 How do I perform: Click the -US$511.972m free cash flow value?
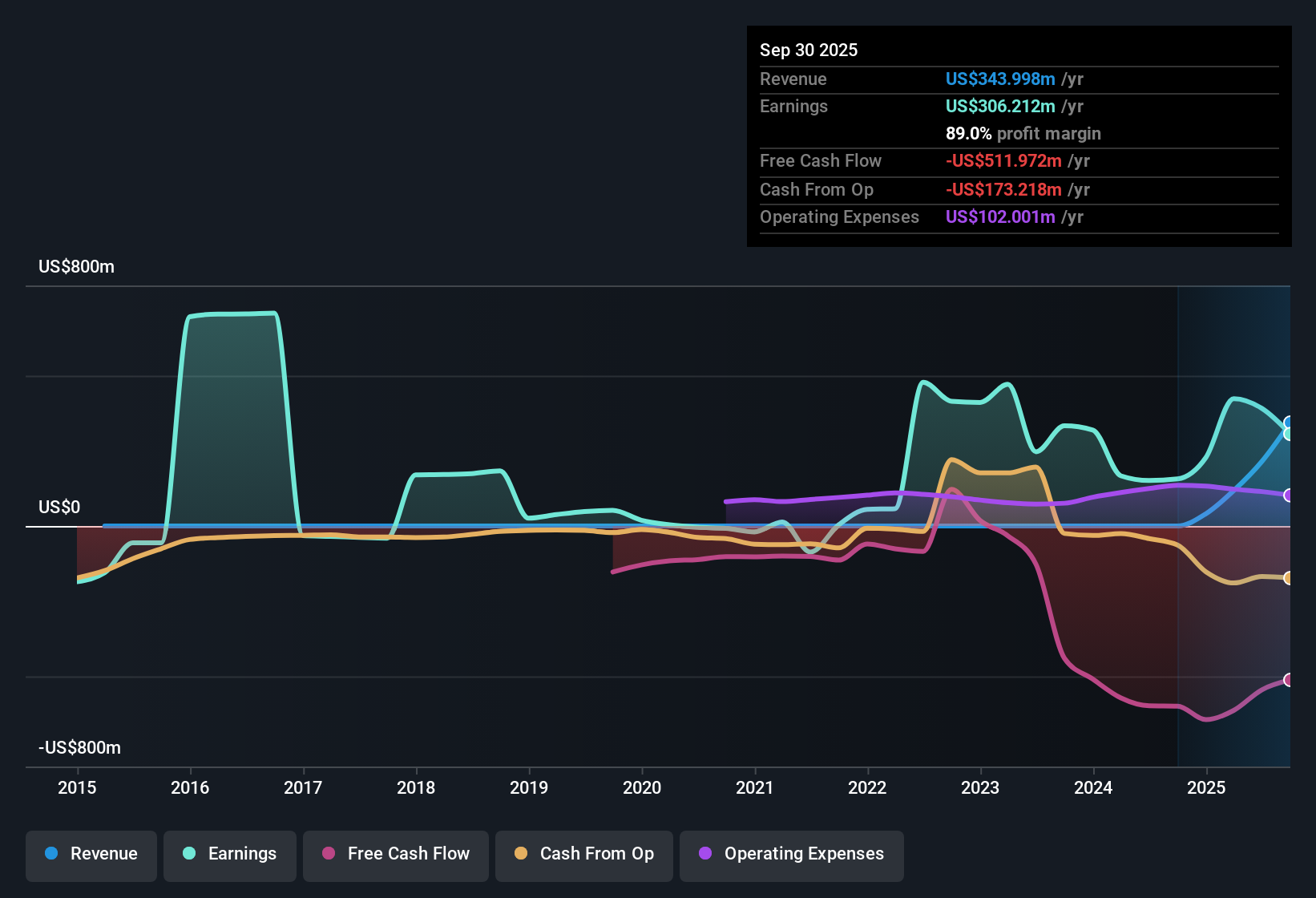coord(1003,161)
